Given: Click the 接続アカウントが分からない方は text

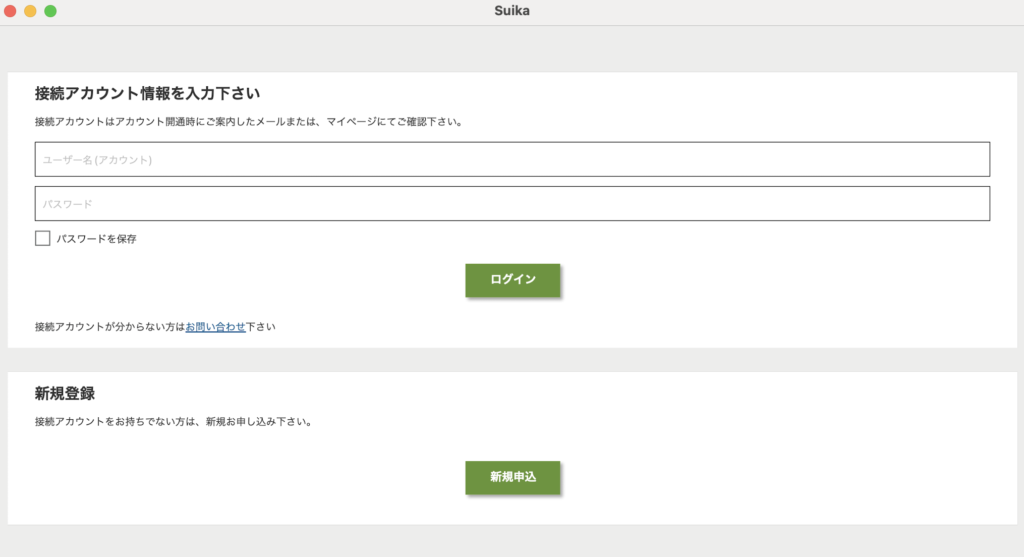Looking at the screenshot, I should click(x=110, y=326).
